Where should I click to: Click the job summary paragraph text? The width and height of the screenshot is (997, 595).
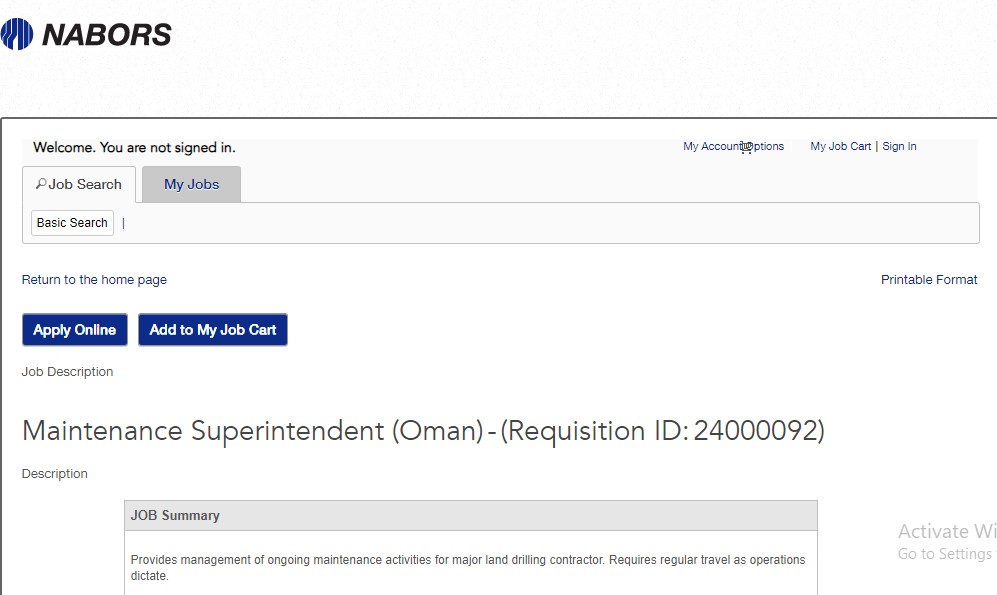coord(468,568)
